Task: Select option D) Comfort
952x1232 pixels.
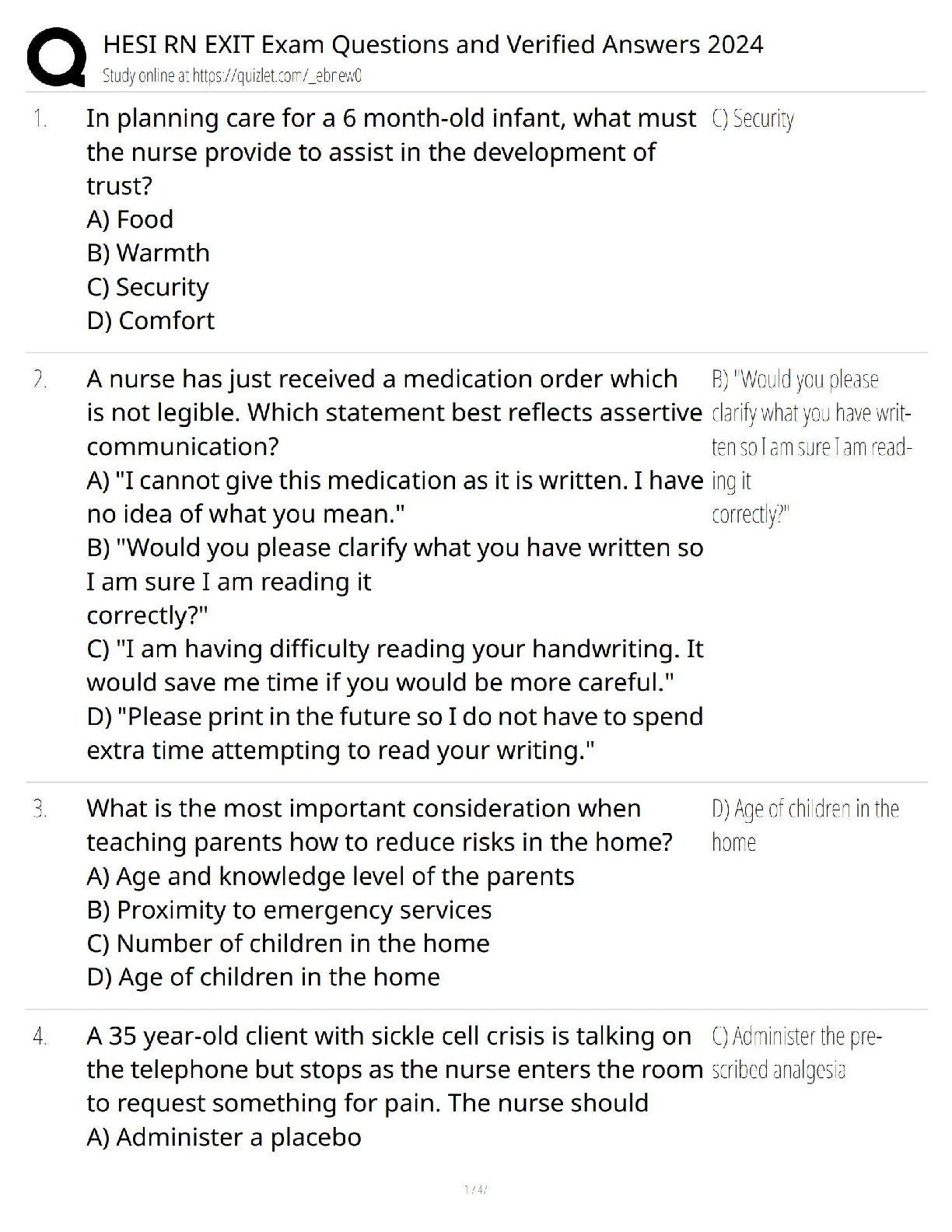Action: [150, 320]
